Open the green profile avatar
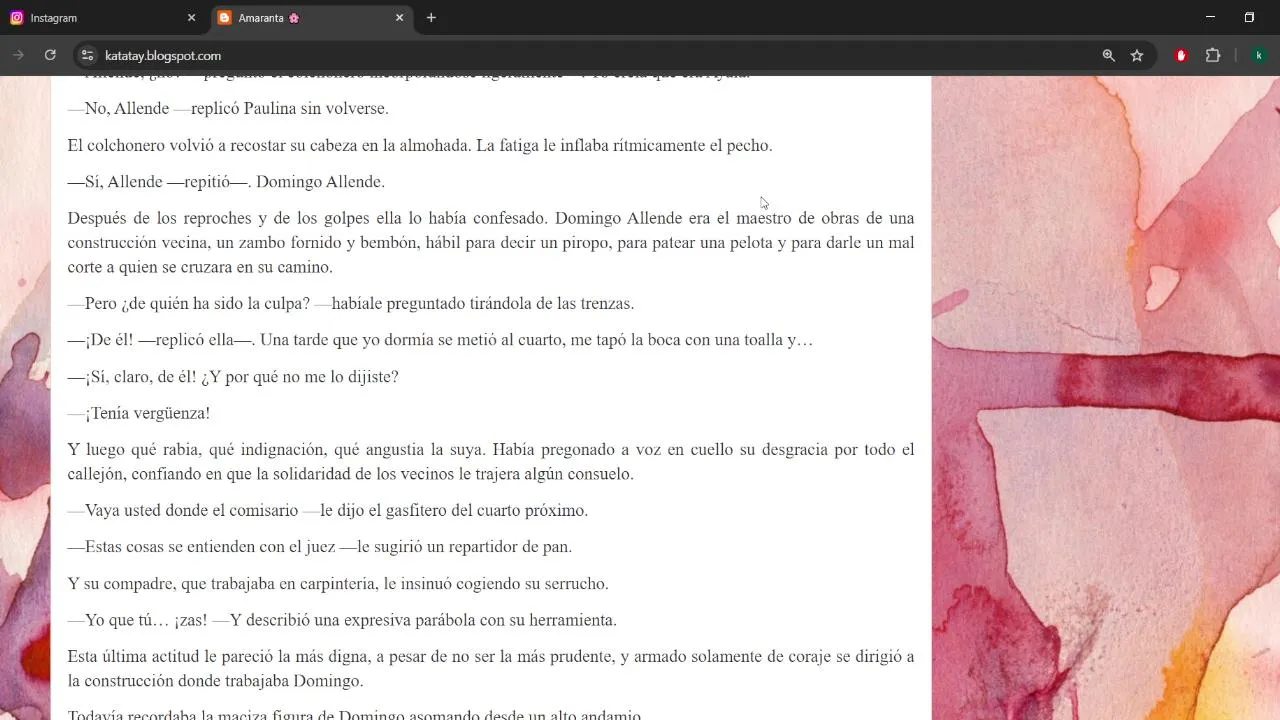This screenshot has height=720, width=1280. click(x=1259, y=56)
